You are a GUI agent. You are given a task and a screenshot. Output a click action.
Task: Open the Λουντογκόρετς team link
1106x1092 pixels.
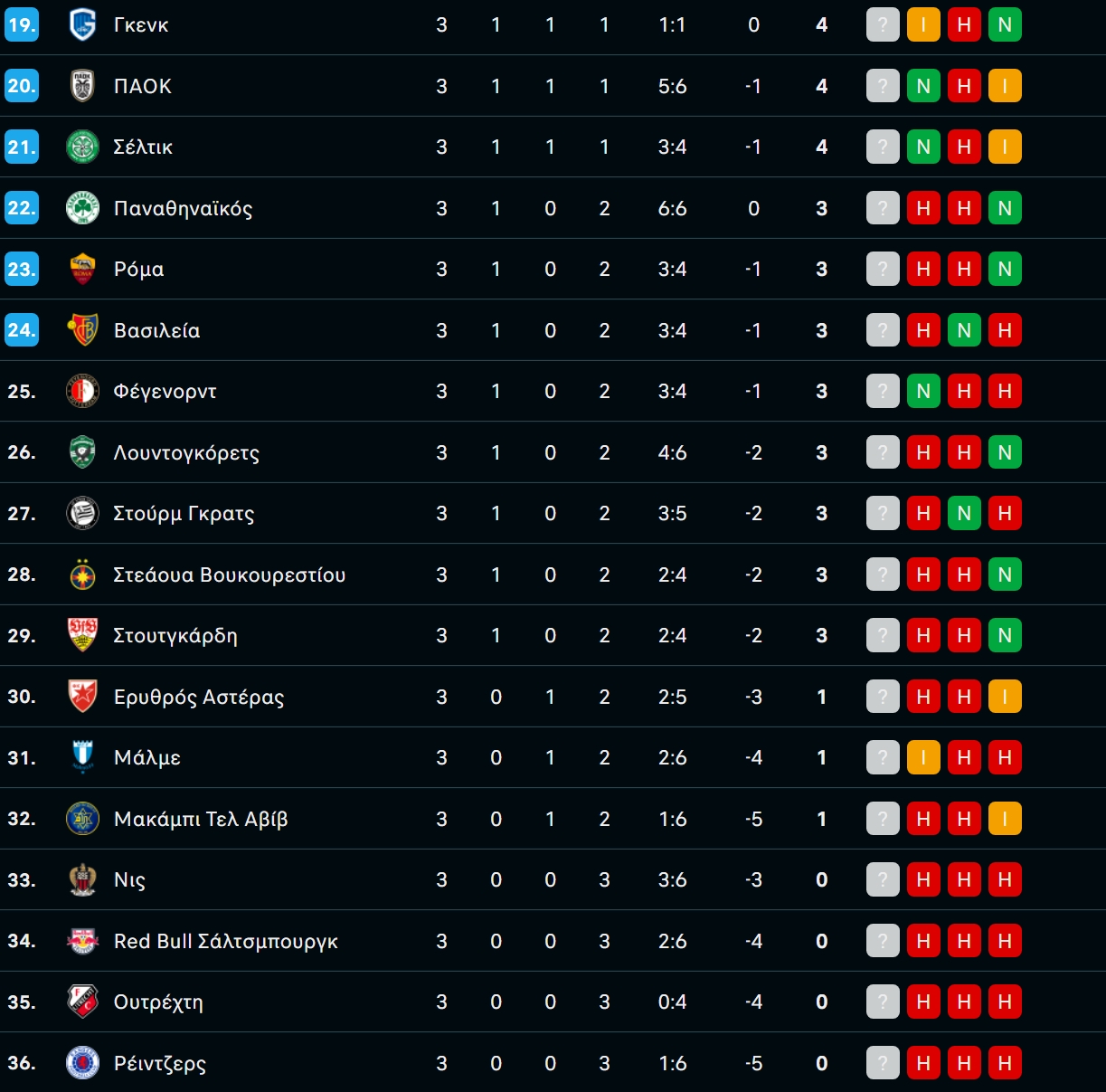186,452
